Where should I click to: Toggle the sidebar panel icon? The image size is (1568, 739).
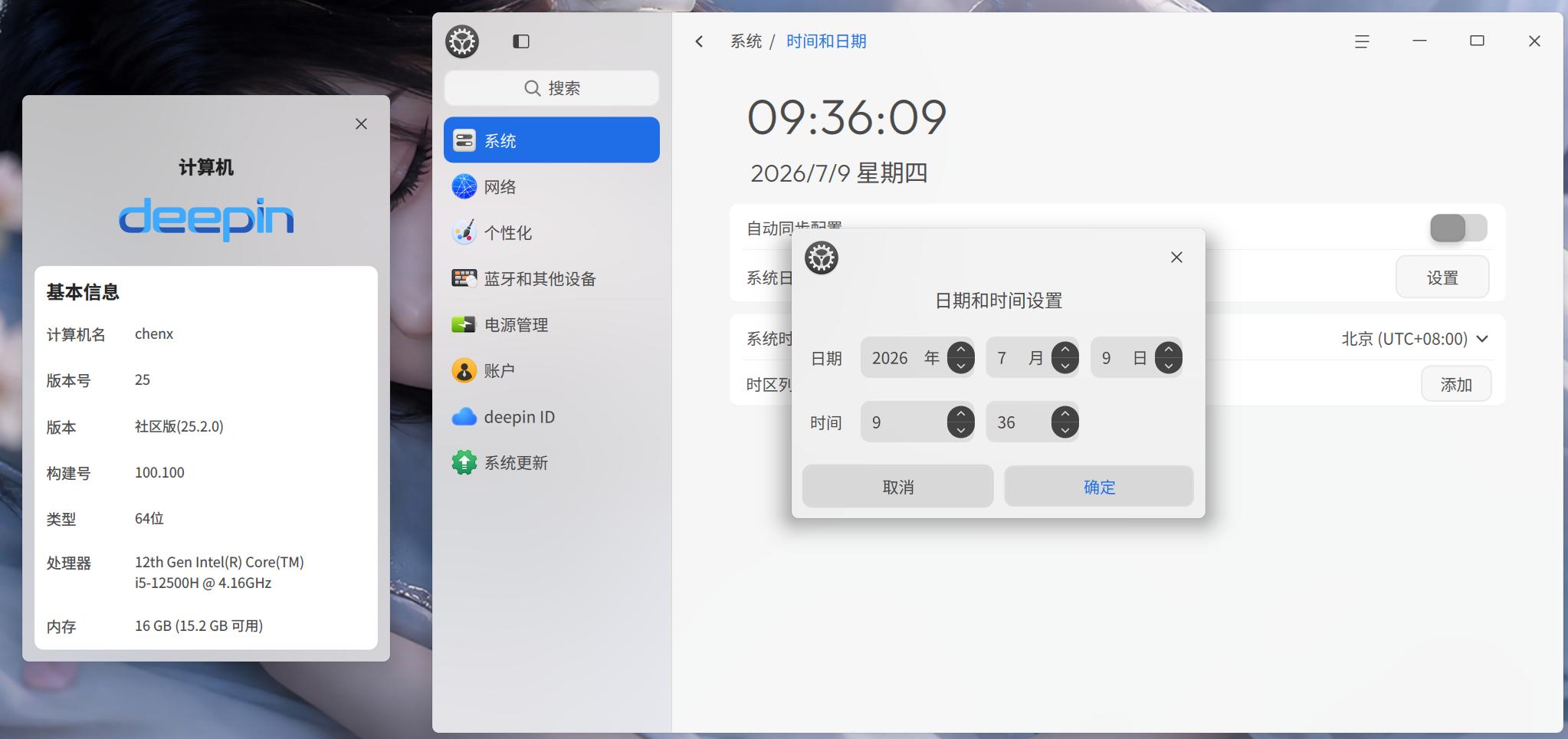coord(521,41)
